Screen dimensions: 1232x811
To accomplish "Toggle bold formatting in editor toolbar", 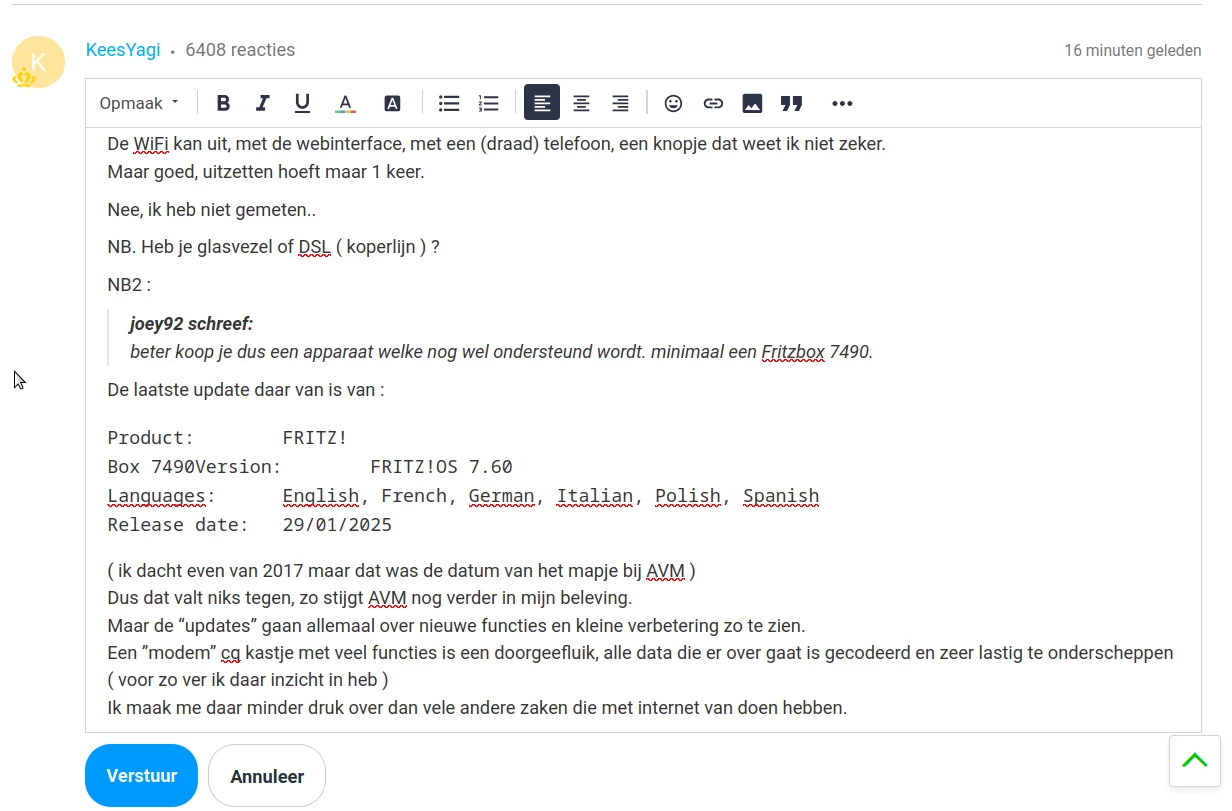I will (223, 103).
